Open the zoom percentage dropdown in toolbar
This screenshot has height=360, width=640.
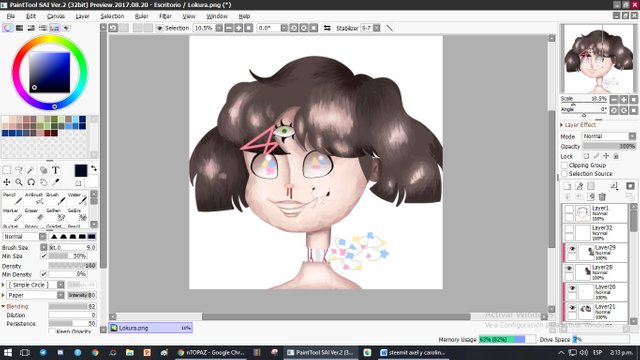[x=219, y=28]
